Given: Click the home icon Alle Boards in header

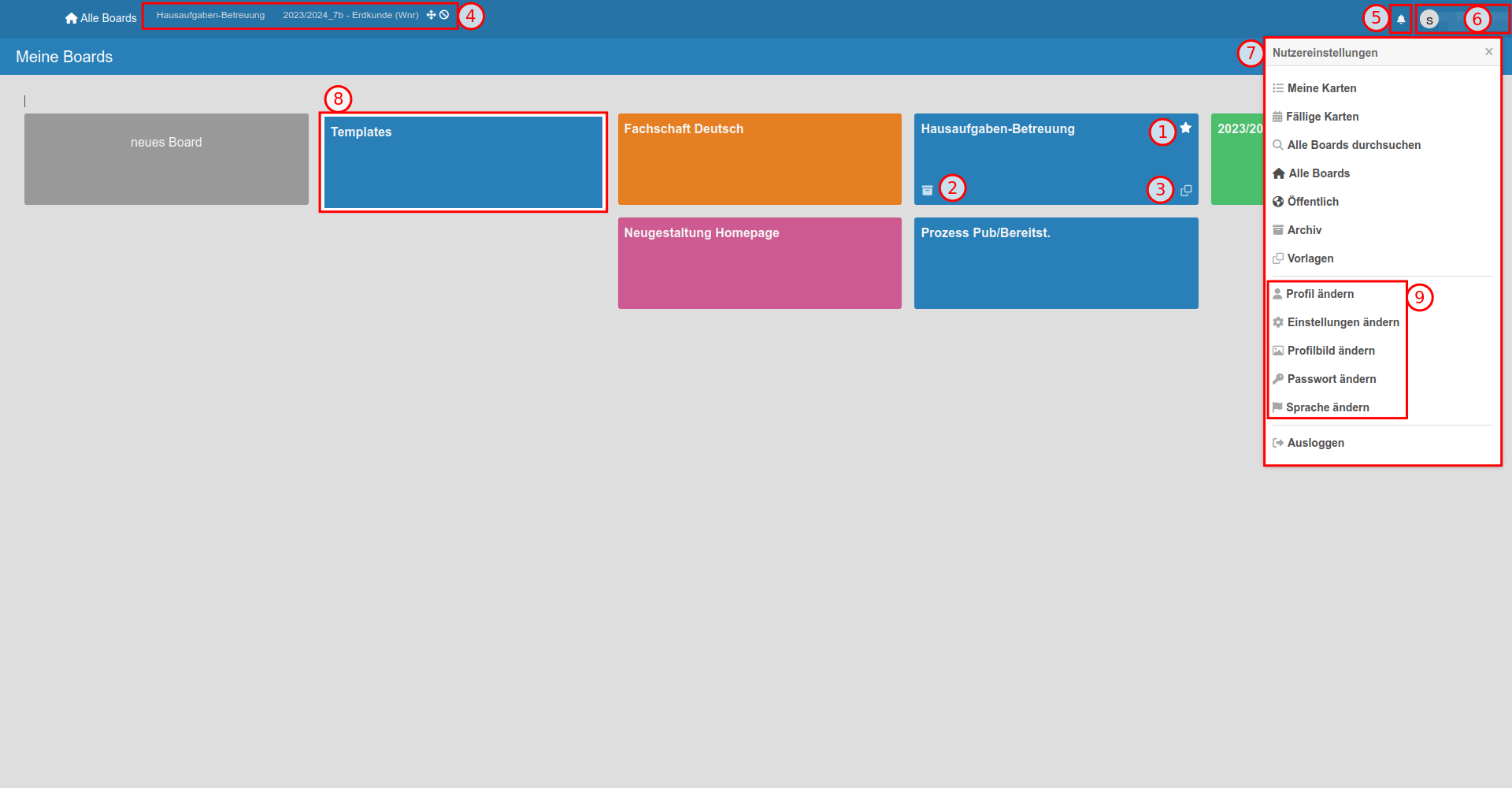Looking at the screenshot, I should tap(101, 18).
